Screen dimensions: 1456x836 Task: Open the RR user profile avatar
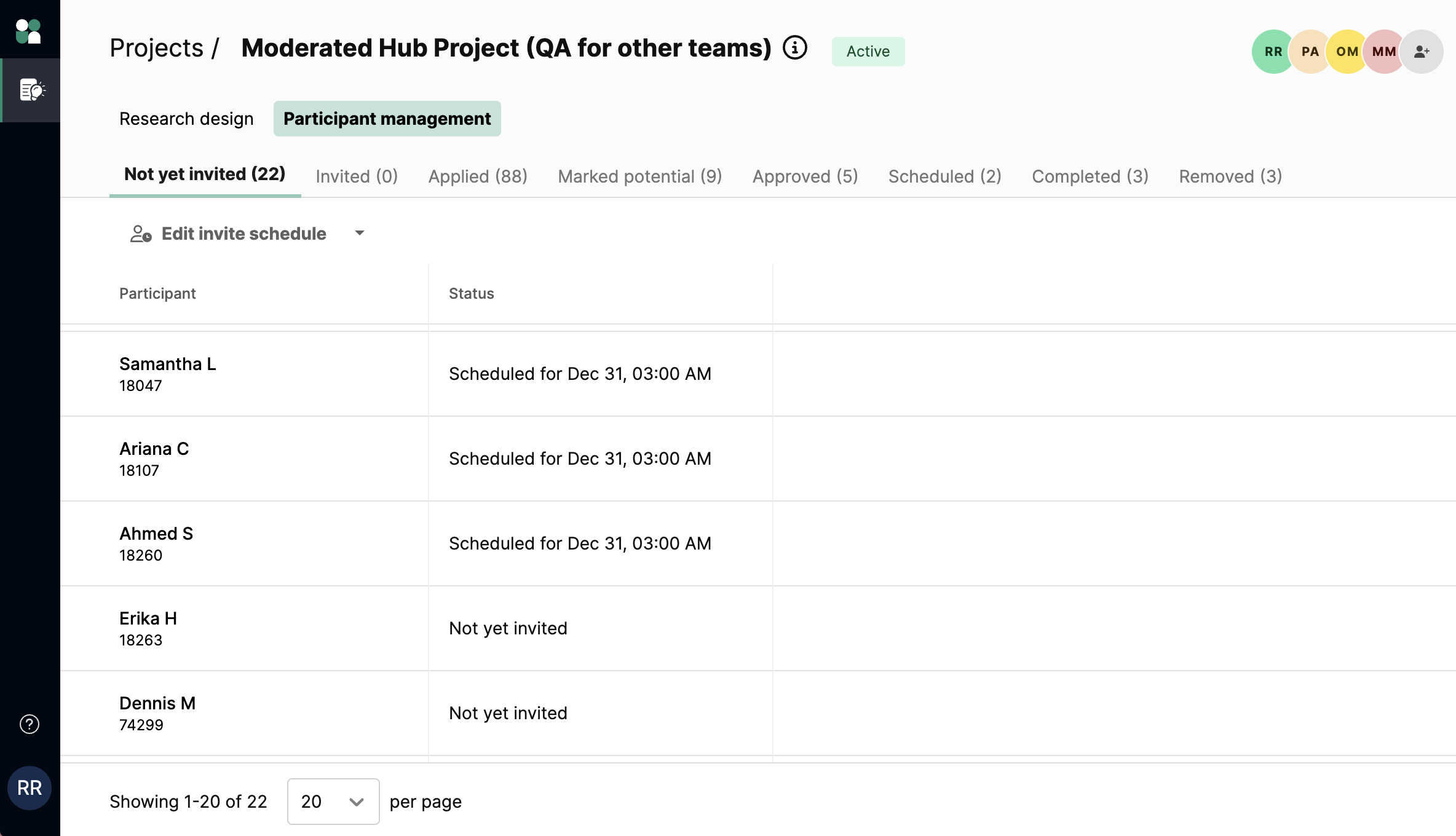[x=30, y=787]
